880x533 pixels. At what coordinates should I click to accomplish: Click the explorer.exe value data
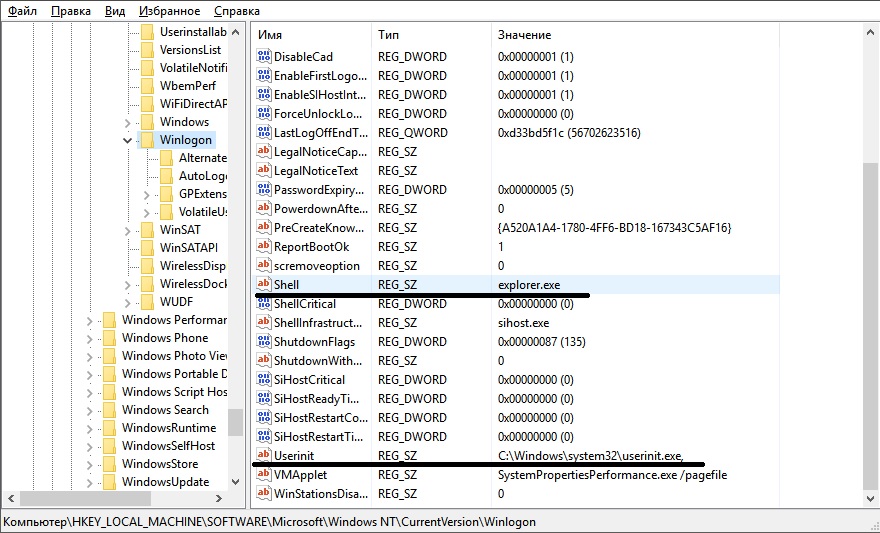pyautogui.click(x=529, y=284)
